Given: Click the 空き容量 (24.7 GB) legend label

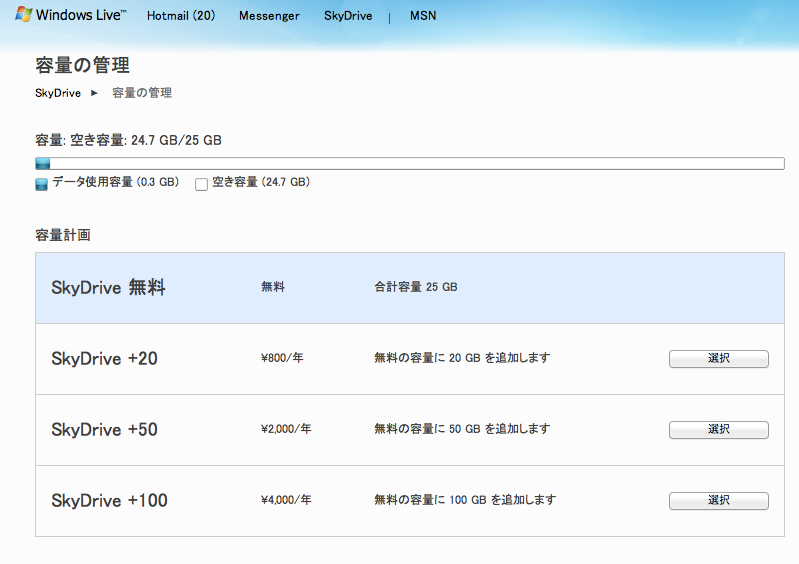Looking at the screenshot, I should pos(261,182).
